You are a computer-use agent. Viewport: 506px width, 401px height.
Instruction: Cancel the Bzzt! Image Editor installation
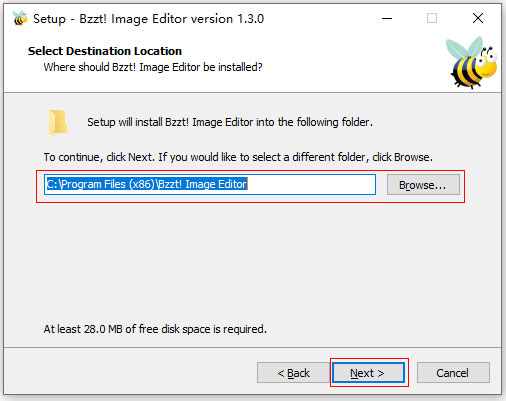(453, 373)
